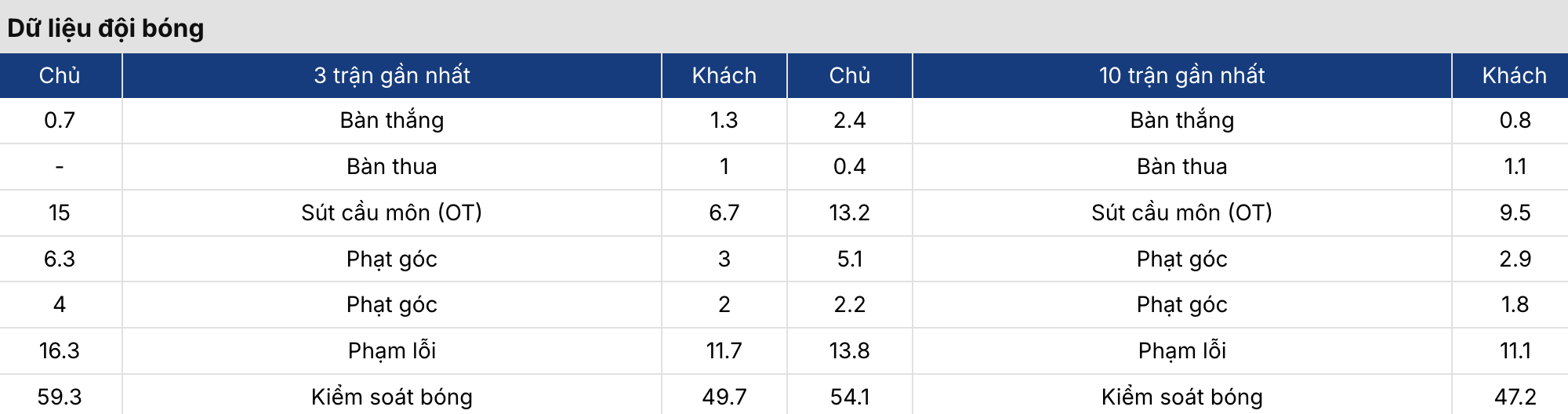Click the 47.2 possession value
Viewport: 1568px width, 414px height.
coord(1515,397)
